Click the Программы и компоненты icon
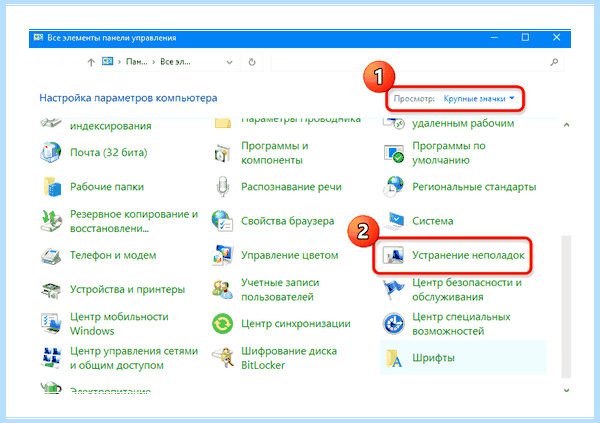Viewport: 600px width, 423px height. pos(222,153)
